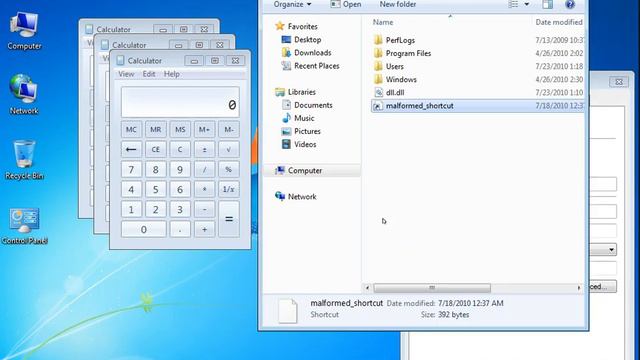Click calculator digit 7

(131, 169)
